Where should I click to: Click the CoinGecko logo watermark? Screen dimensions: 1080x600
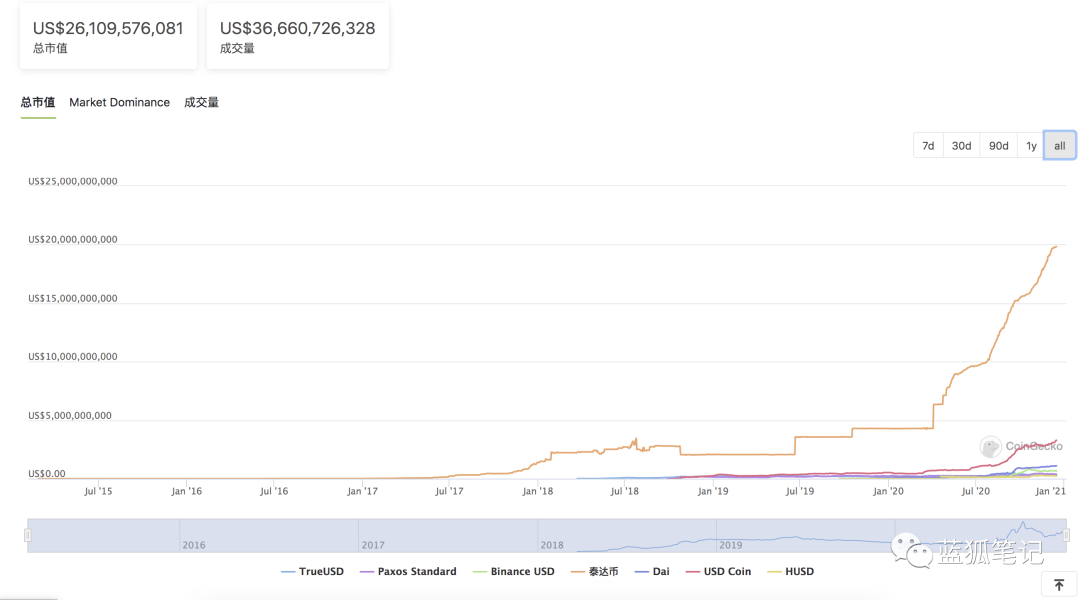coord(1021,447)
